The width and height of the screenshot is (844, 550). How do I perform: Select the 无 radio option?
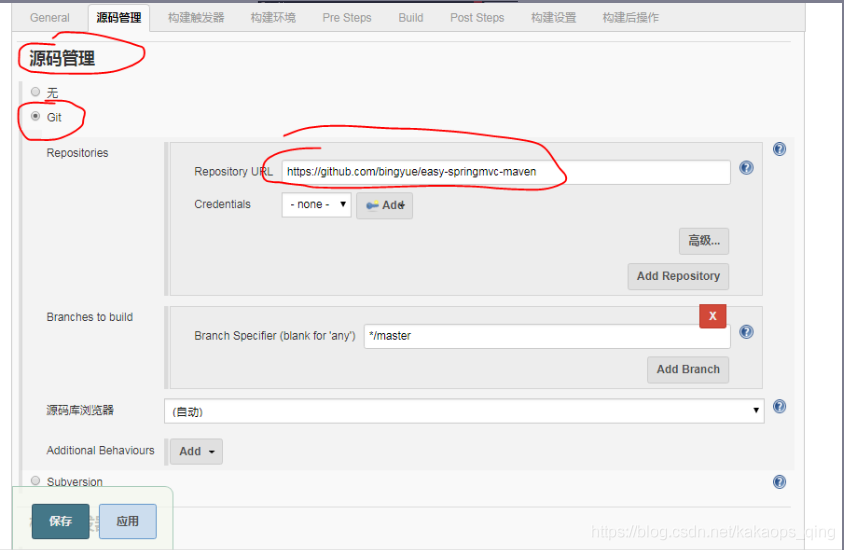(36, 92)
